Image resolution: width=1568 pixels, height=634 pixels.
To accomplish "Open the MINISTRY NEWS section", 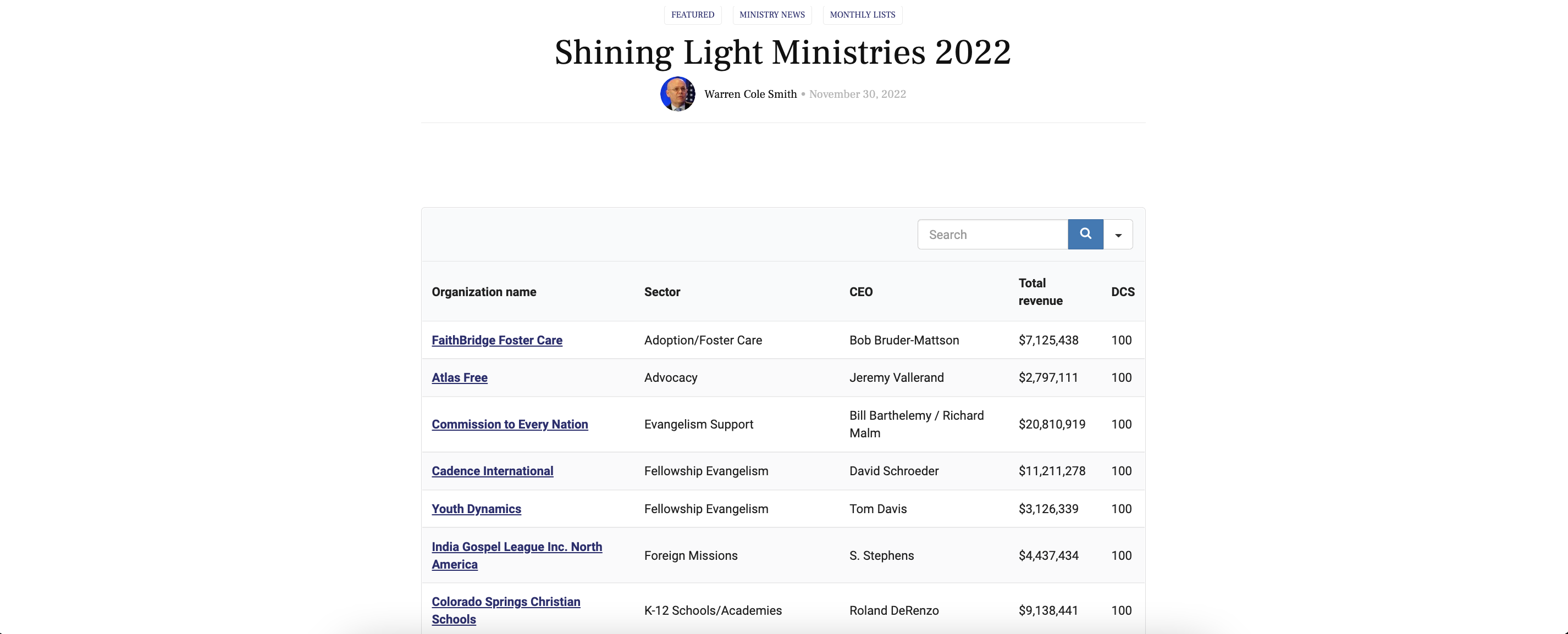I will [x=772, y=15].
